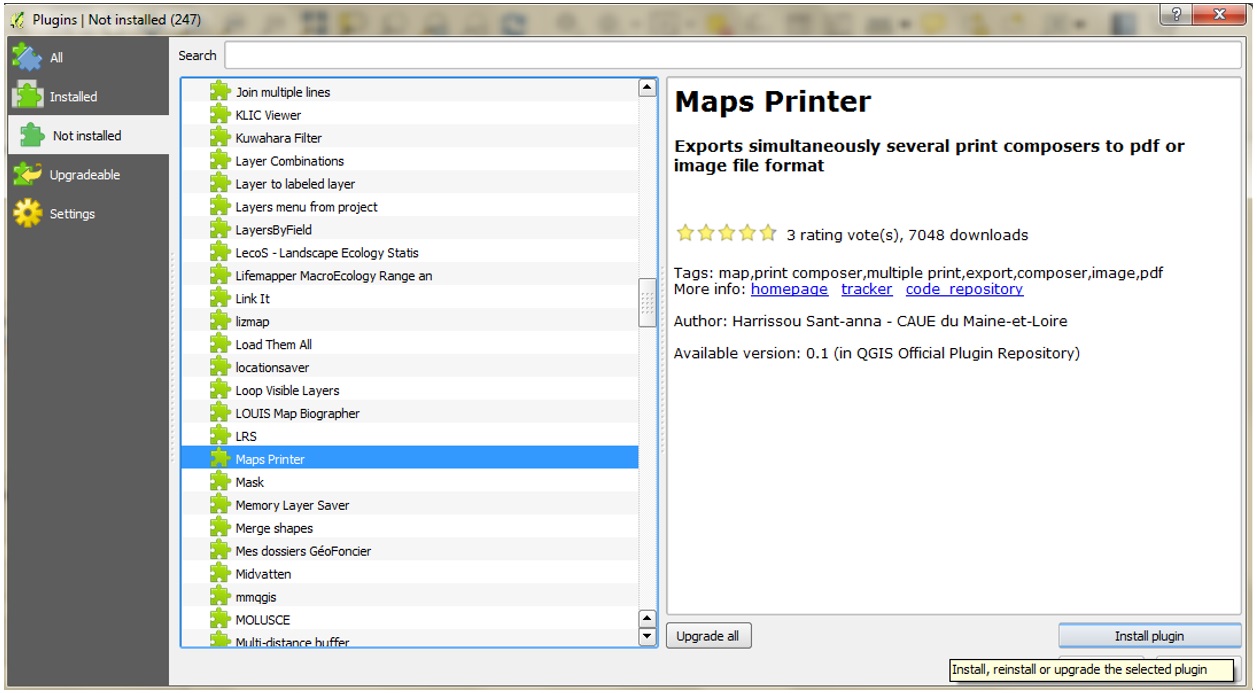Click the five-star rating for Maps Printer

[726, 234]
